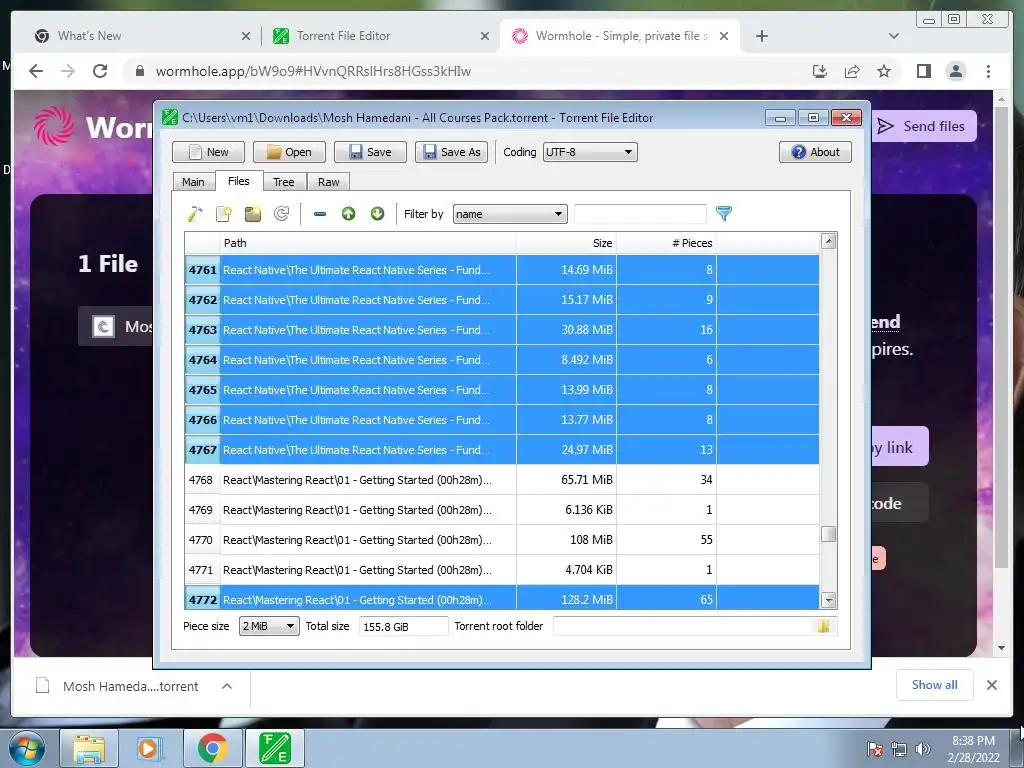Toggle the Chrome side panel icon
The height and width of the screenshot is (768, 1024).
[x=923, y=71]
